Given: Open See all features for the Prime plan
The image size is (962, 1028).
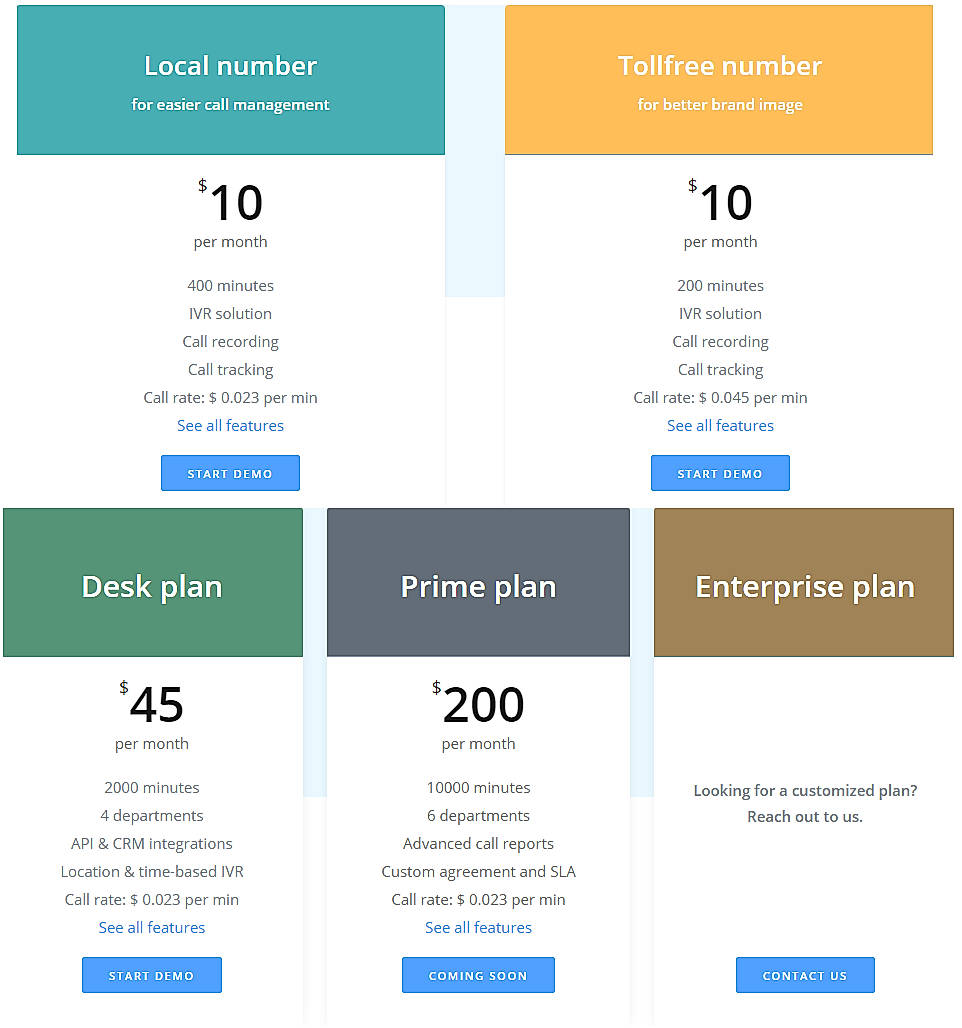Looking at the screenshot, I should pyautogui.click(x=478, y=927).
